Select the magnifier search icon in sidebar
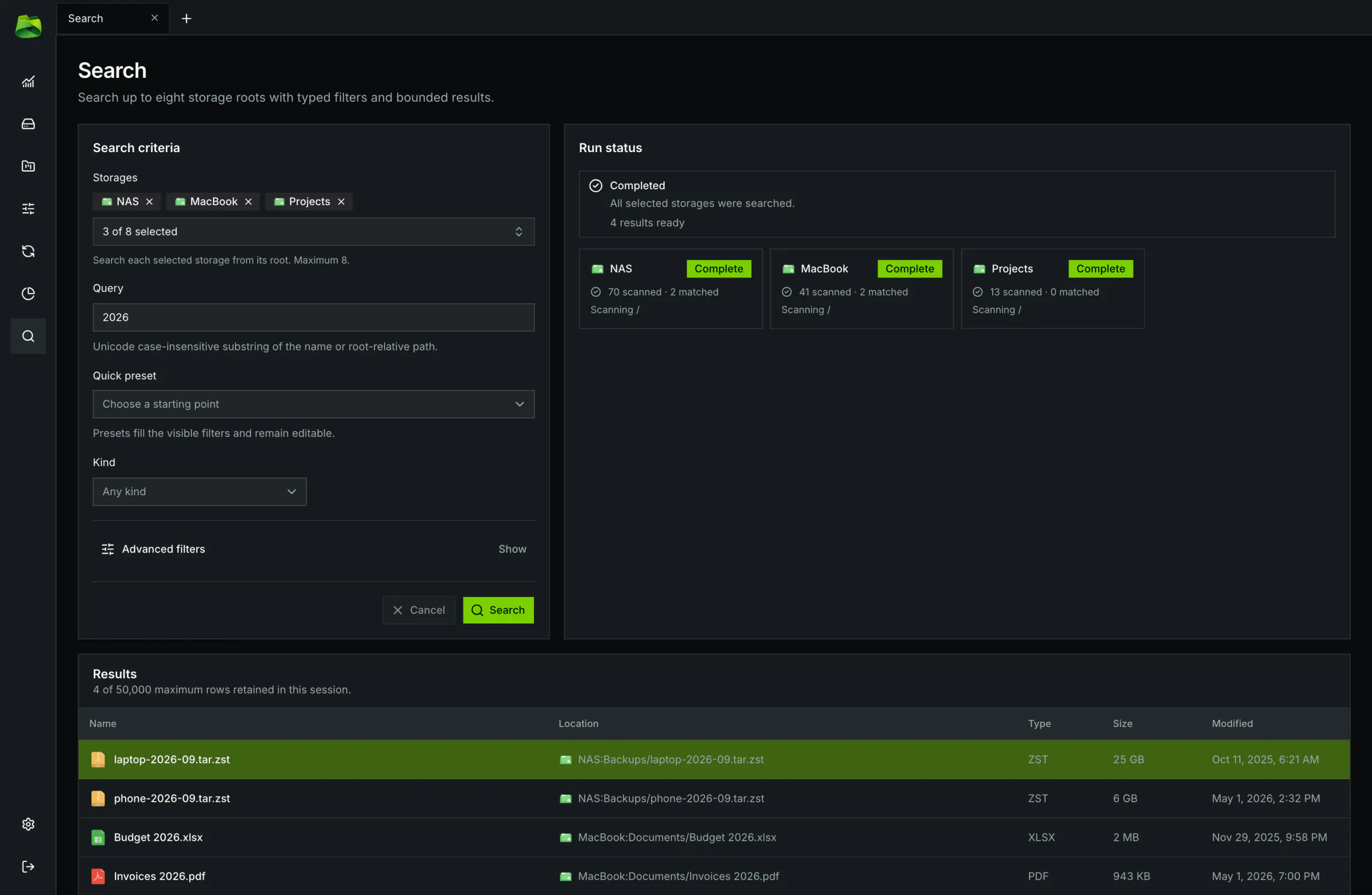 pos(27,336)
